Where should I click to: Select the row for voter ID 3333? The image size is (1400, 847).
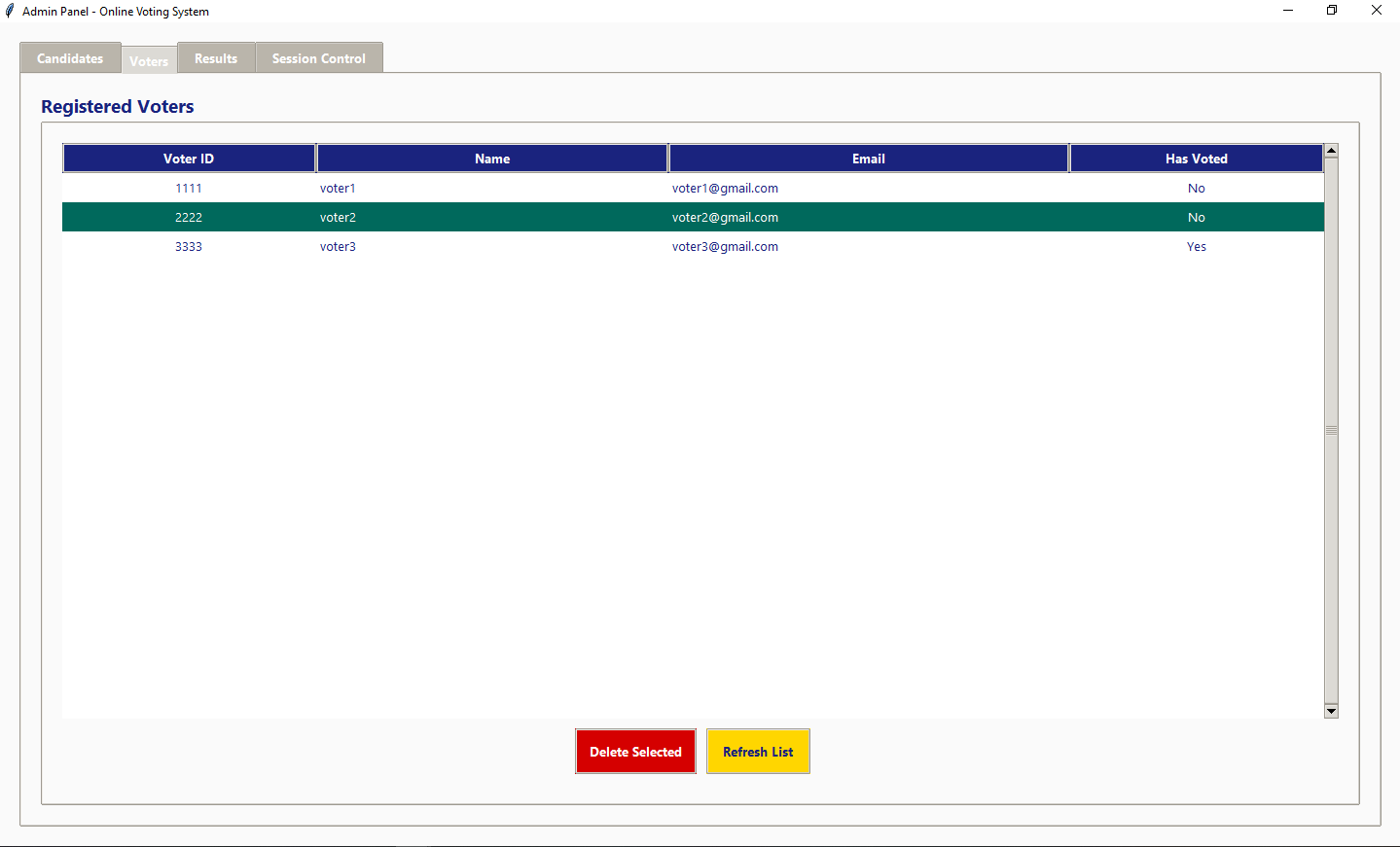189,247
